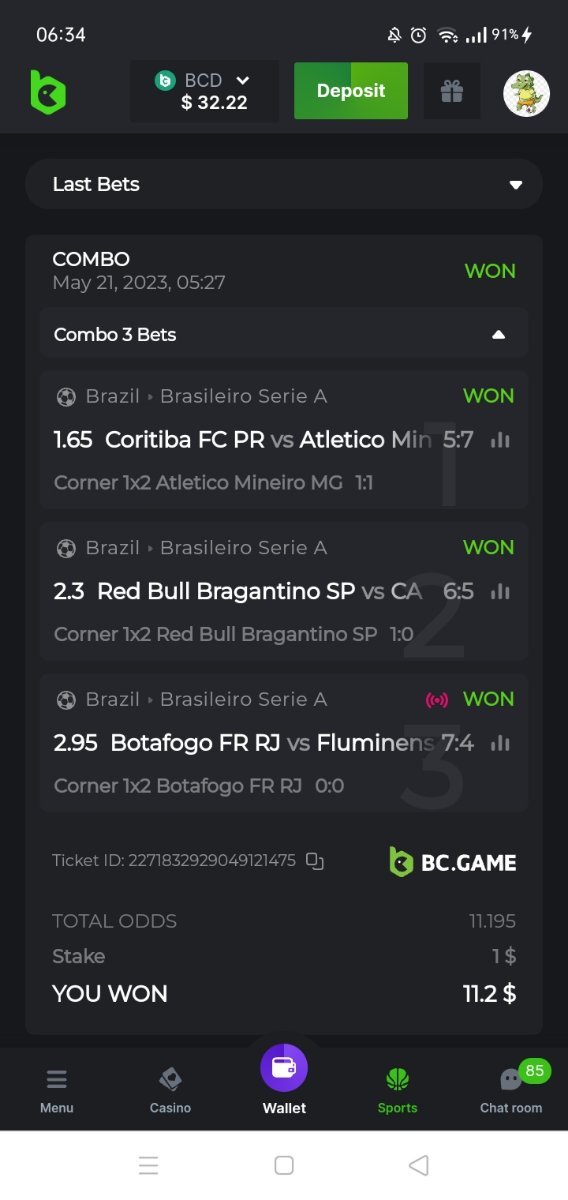The image size is (568, 1200).
Task: Open Chat room with 85 badge
Action: (x=511, y=1088)
